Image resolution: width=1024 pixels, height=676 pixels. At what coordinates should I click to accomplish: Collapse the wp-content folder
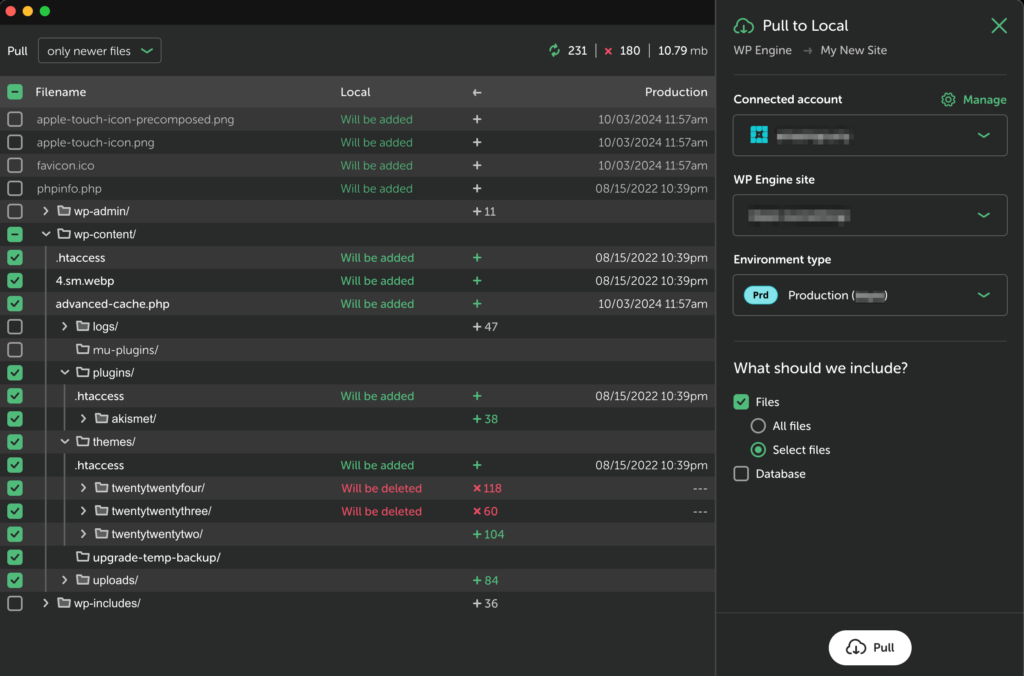pyautogui.click(x=46, y=235)
